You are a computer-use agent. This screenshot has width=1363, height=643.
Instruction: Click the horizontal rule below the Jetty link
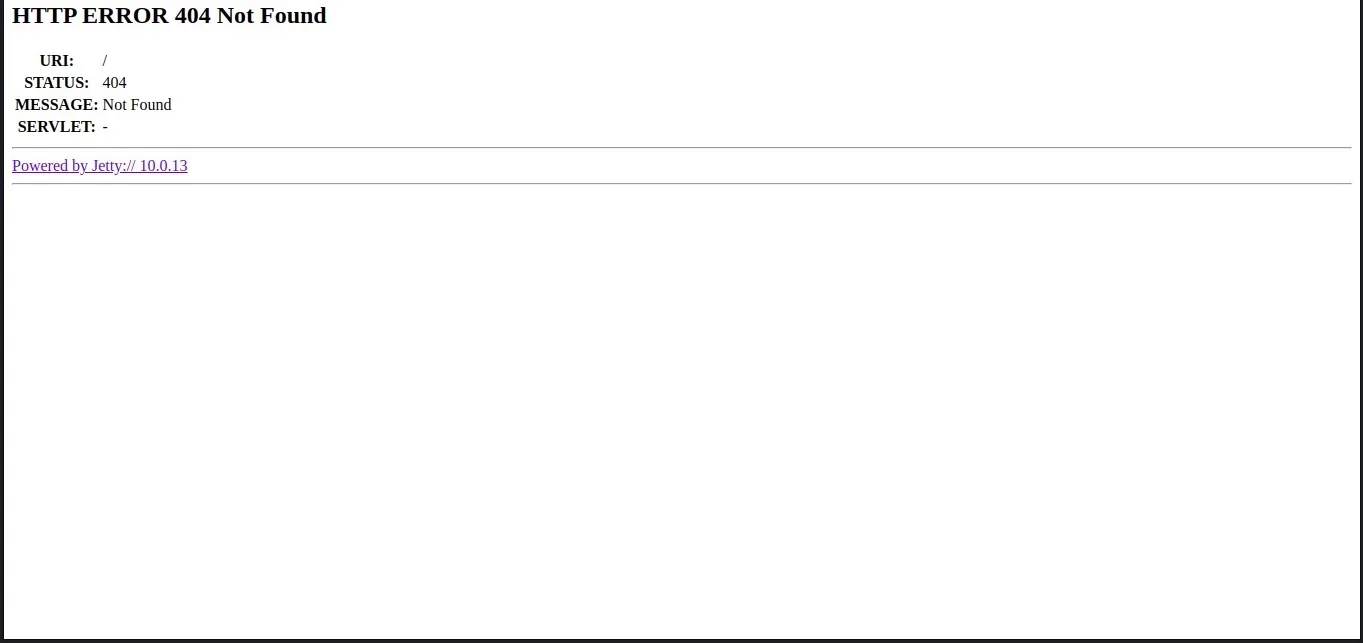(681, 184)
